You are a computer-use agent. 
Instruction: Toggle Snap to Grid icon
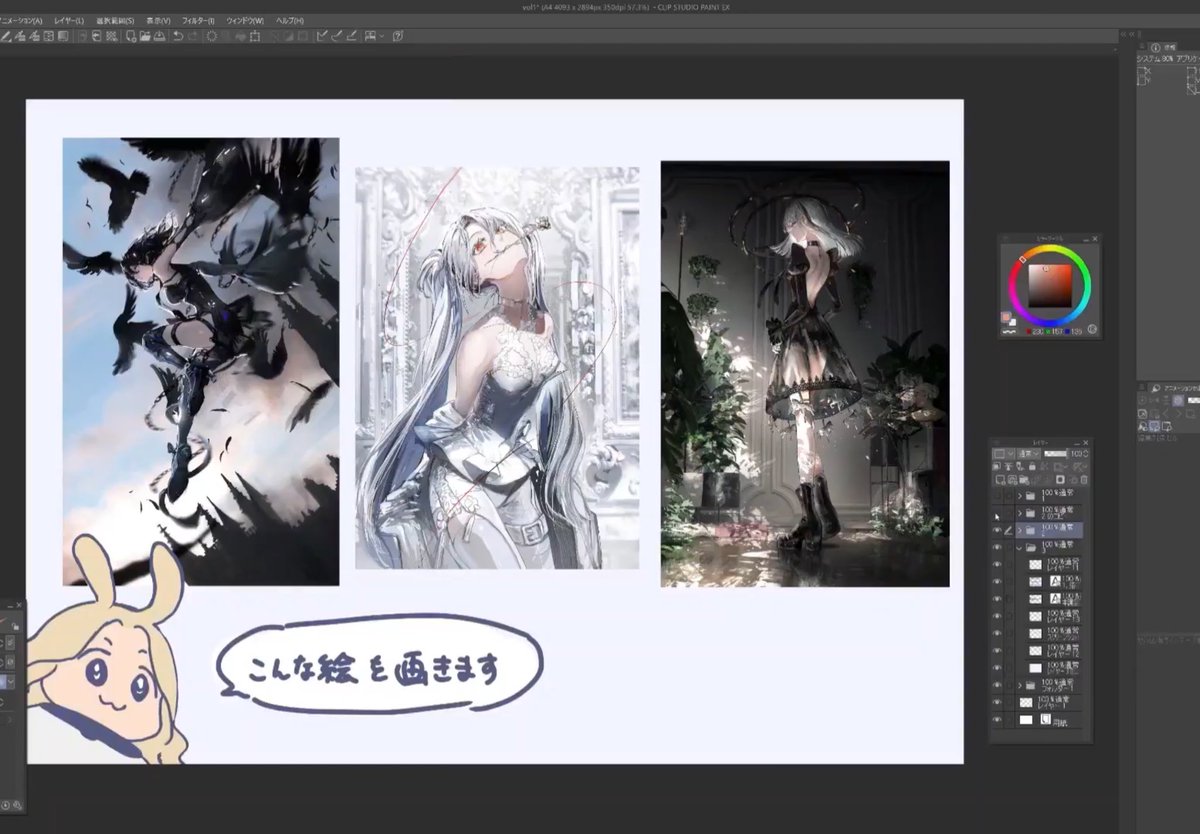coord(352,36)
